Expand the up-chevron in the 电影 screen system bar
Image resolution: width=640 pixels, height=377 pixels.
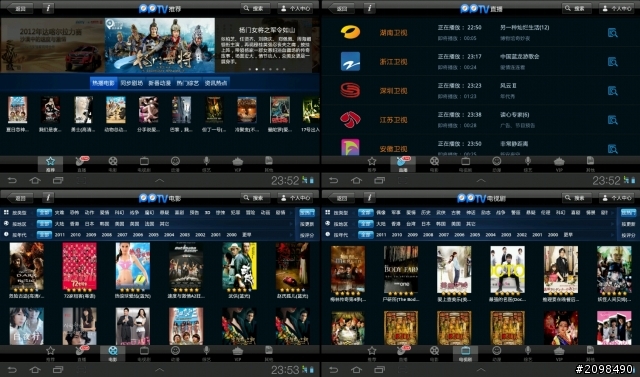point(160,370)
